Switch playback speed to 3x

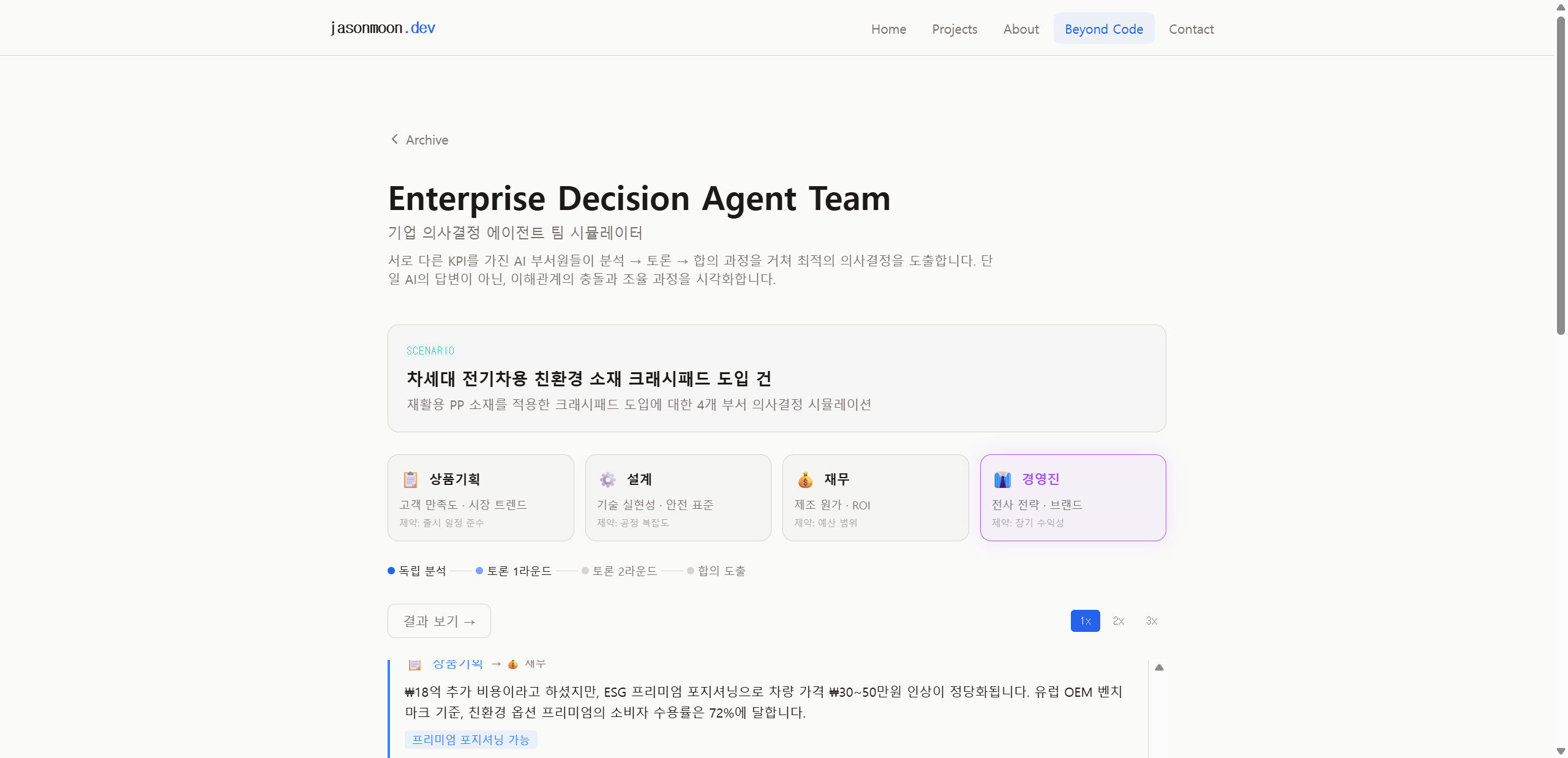click(x=1151, y=621)
